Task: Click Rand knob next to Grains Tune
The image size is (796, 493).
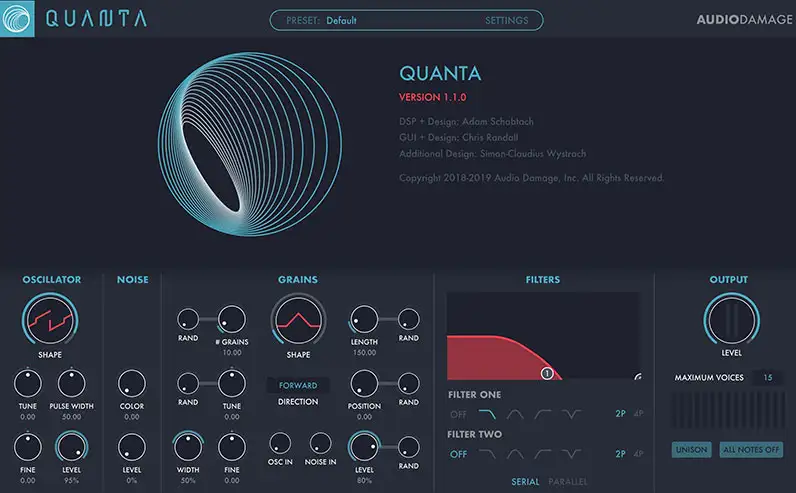Action: [188, 383]
